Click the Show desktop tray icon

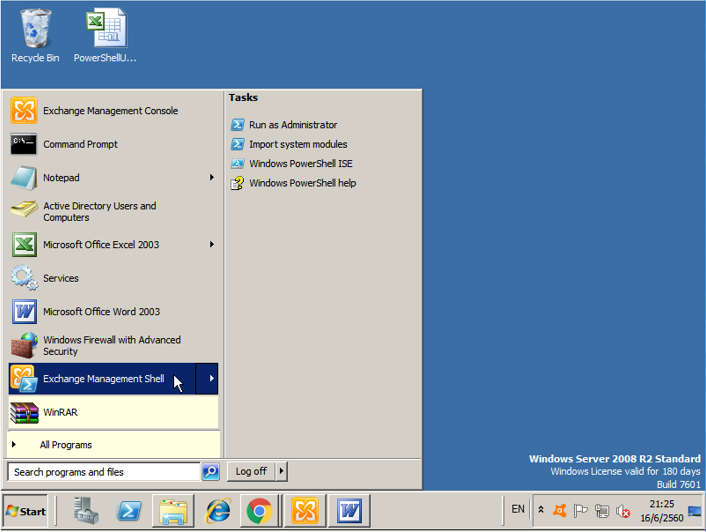point(695,511)
